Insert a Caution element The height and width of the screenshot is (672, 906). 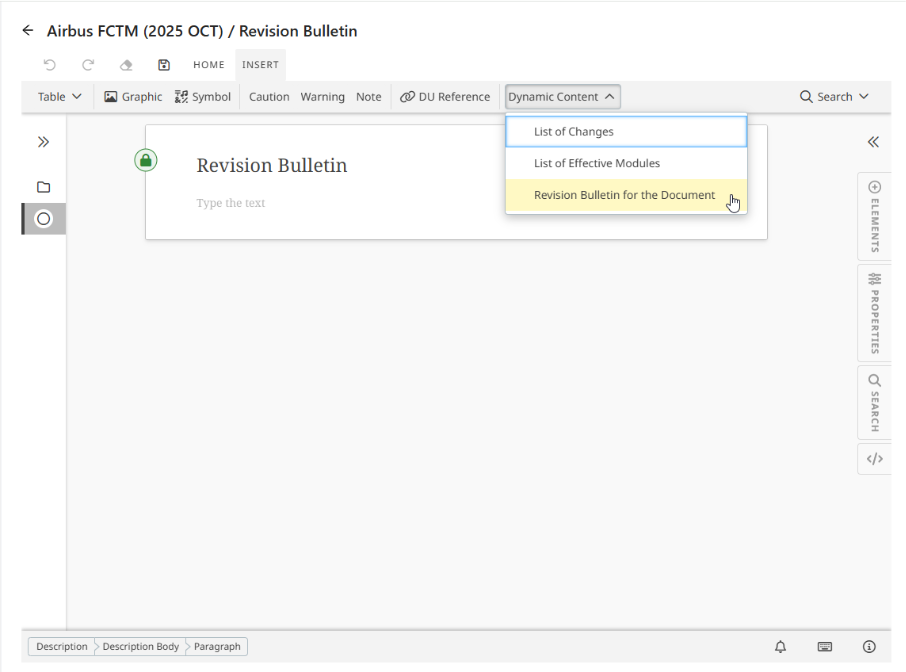pos(269,96)
